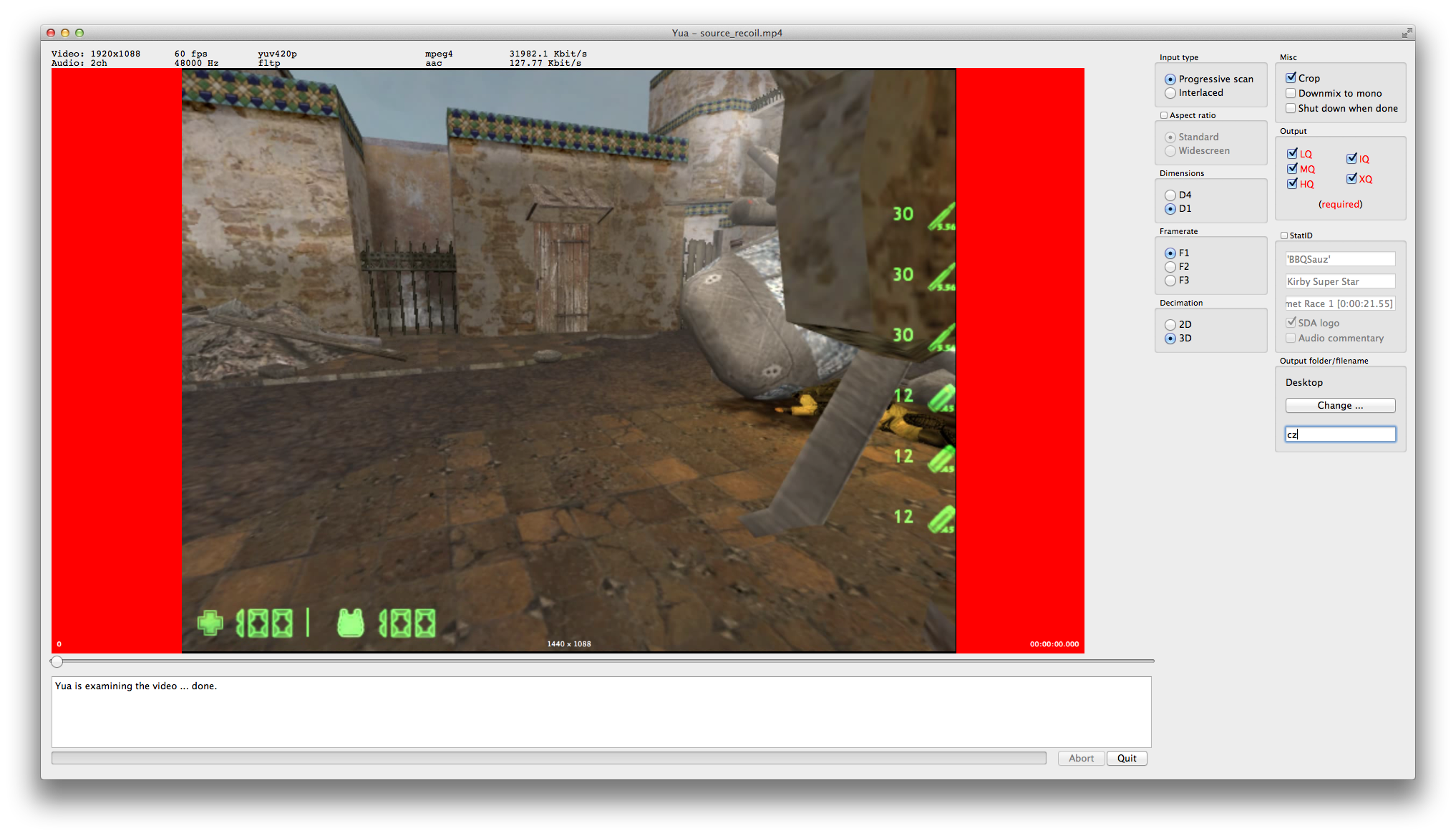Viewport: 1456px width, 836px height.
Task: Click the '127.77 Kbit/s' audio bitrate
Action: coord(545,63)
